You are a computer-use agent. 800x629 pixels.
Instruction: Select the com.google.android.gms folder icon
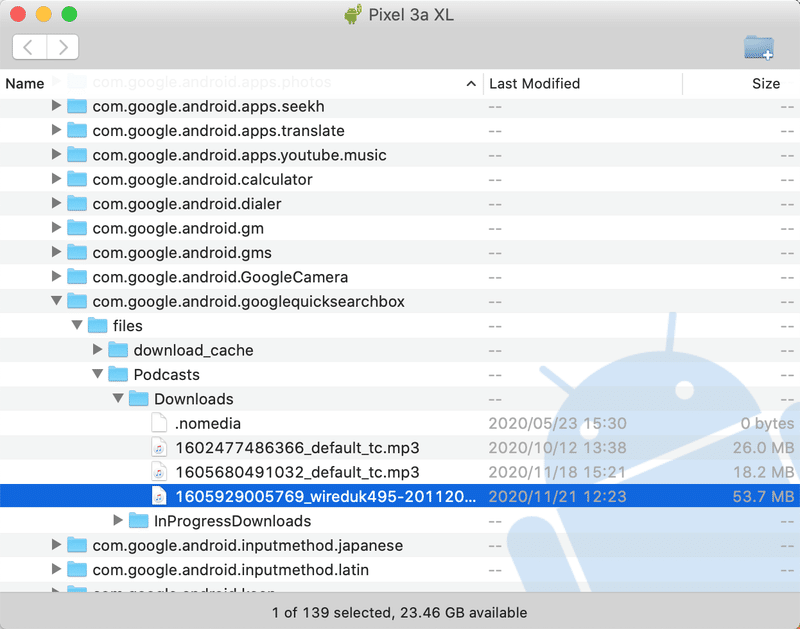pos(77,253)
